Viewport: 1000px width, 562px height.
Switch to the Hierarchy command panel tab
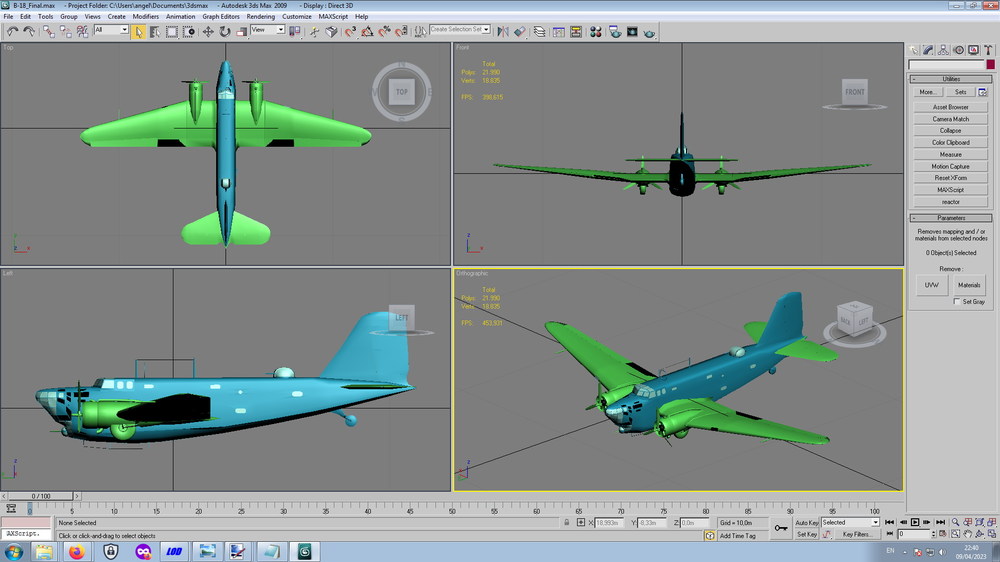coord(943,50)
